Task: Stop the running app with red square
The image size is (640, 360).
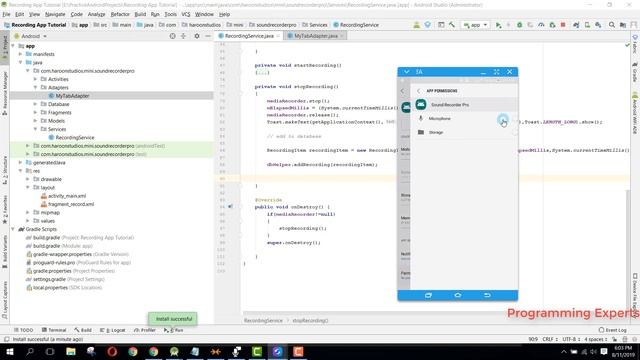Action: click(563, 25)
